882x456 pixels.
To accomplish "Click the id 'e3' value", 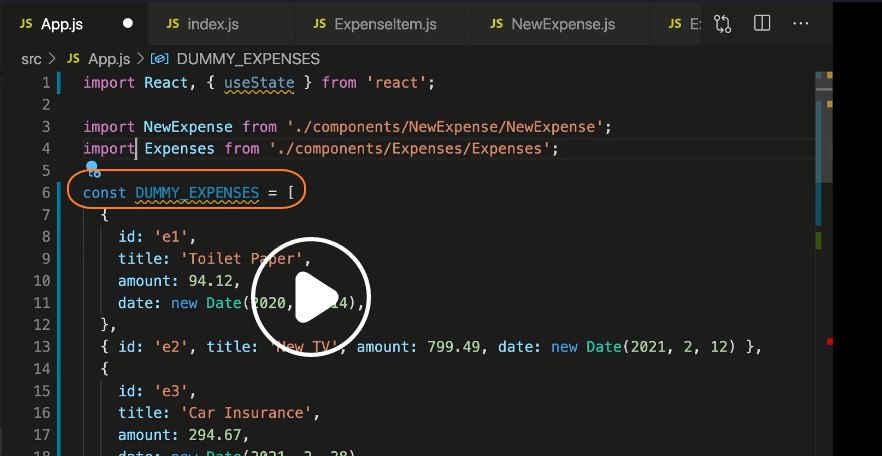I will coord(172,391).
